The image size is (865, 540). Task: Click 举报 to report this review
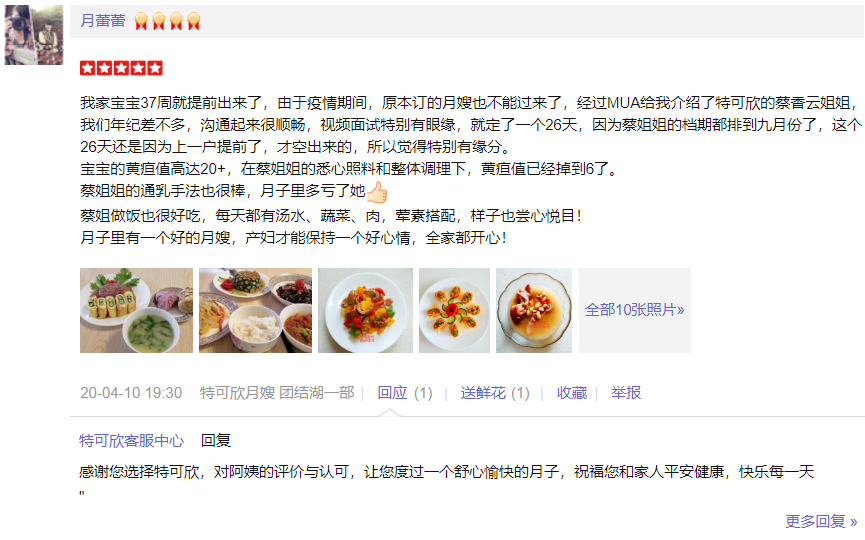[x=626, y=393]
